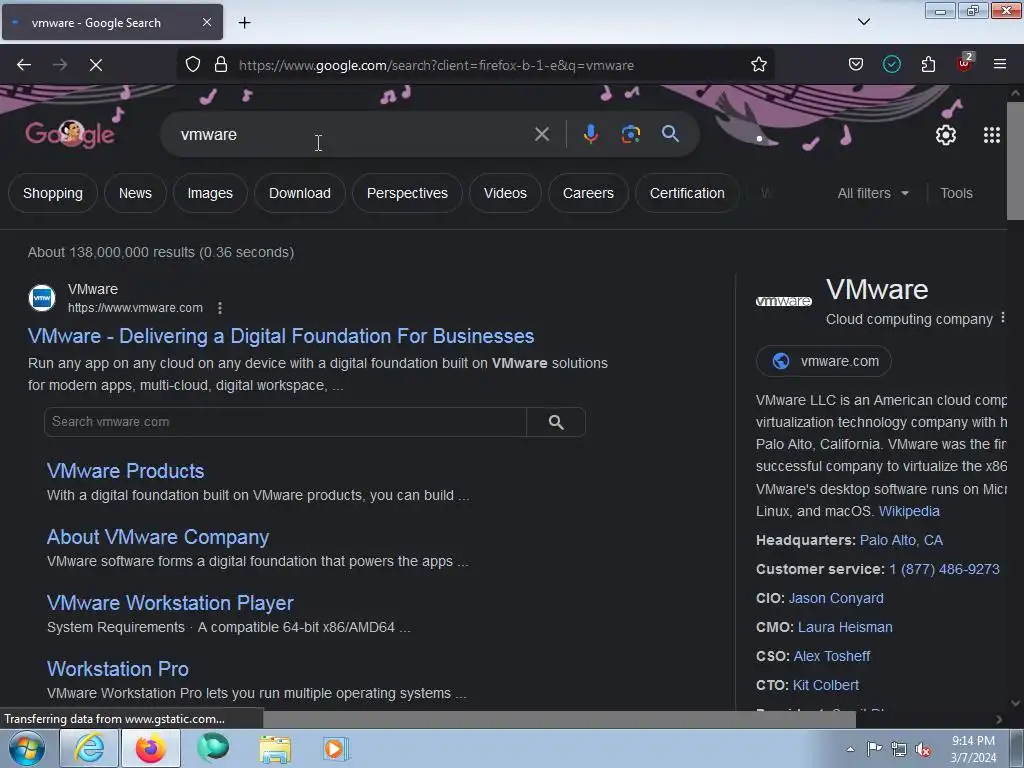
Task: List all tabs chevron dropdown
Action: (x=863, y=22)
